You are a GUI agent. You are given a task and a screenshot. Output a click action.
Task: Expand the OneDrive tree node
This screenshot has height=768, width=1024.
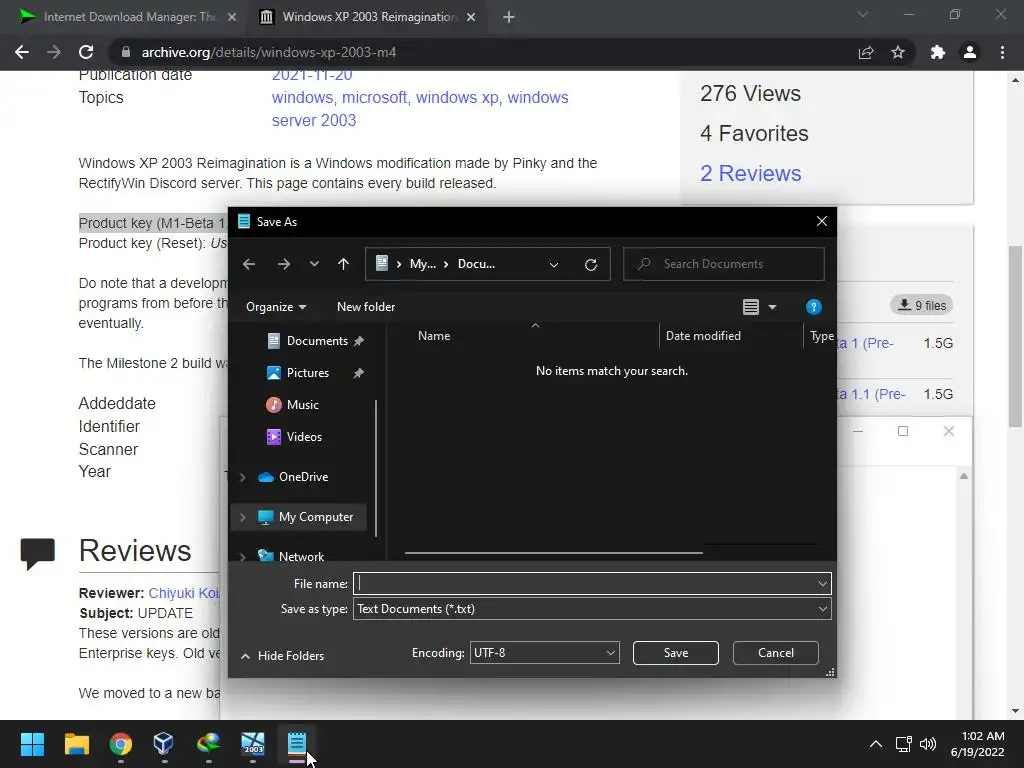pos(242,477)
